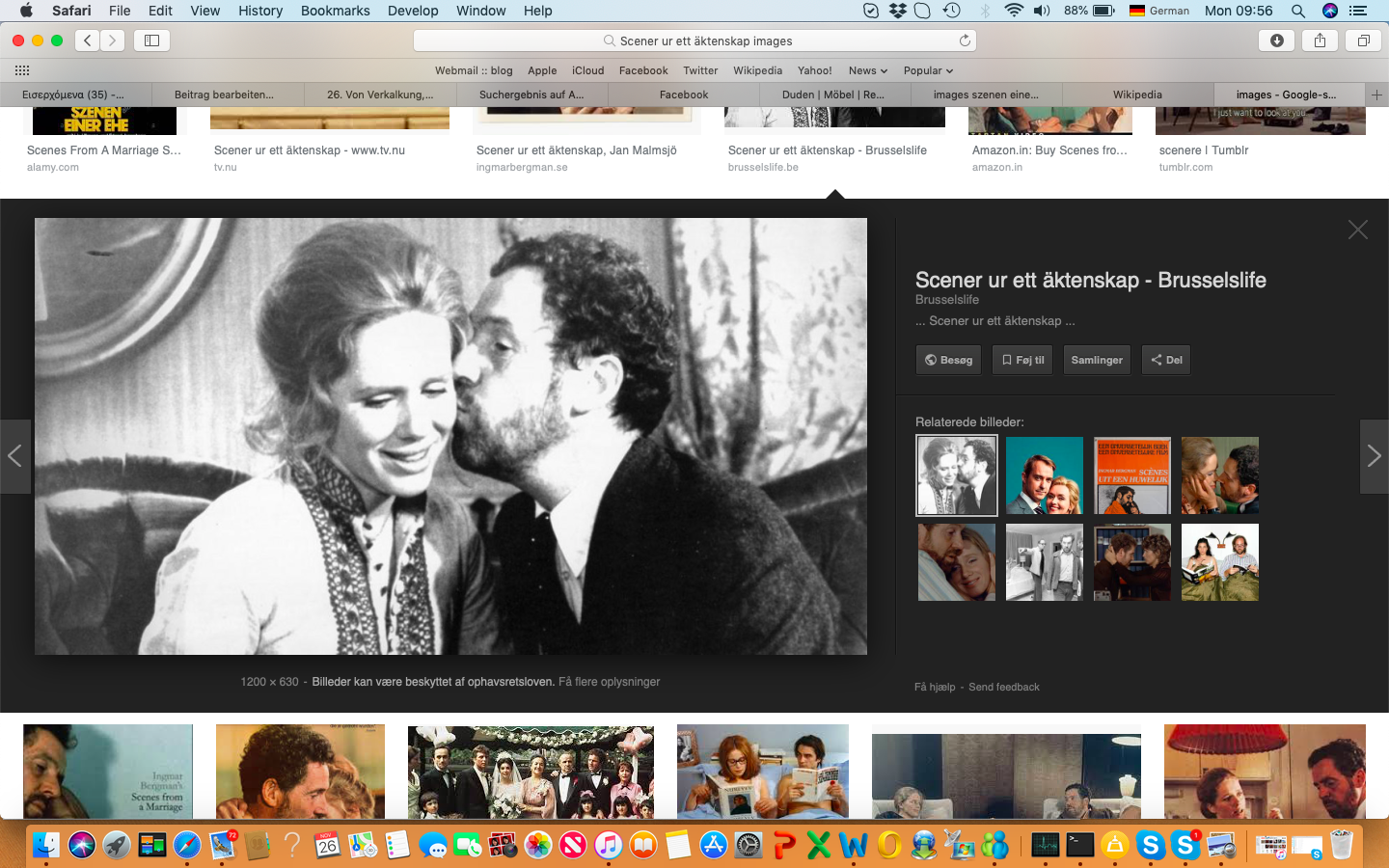This screenshot has height=868, width=1389.
Task: Go back with Safari's back arrow
Action: click(x=88, y=41)
